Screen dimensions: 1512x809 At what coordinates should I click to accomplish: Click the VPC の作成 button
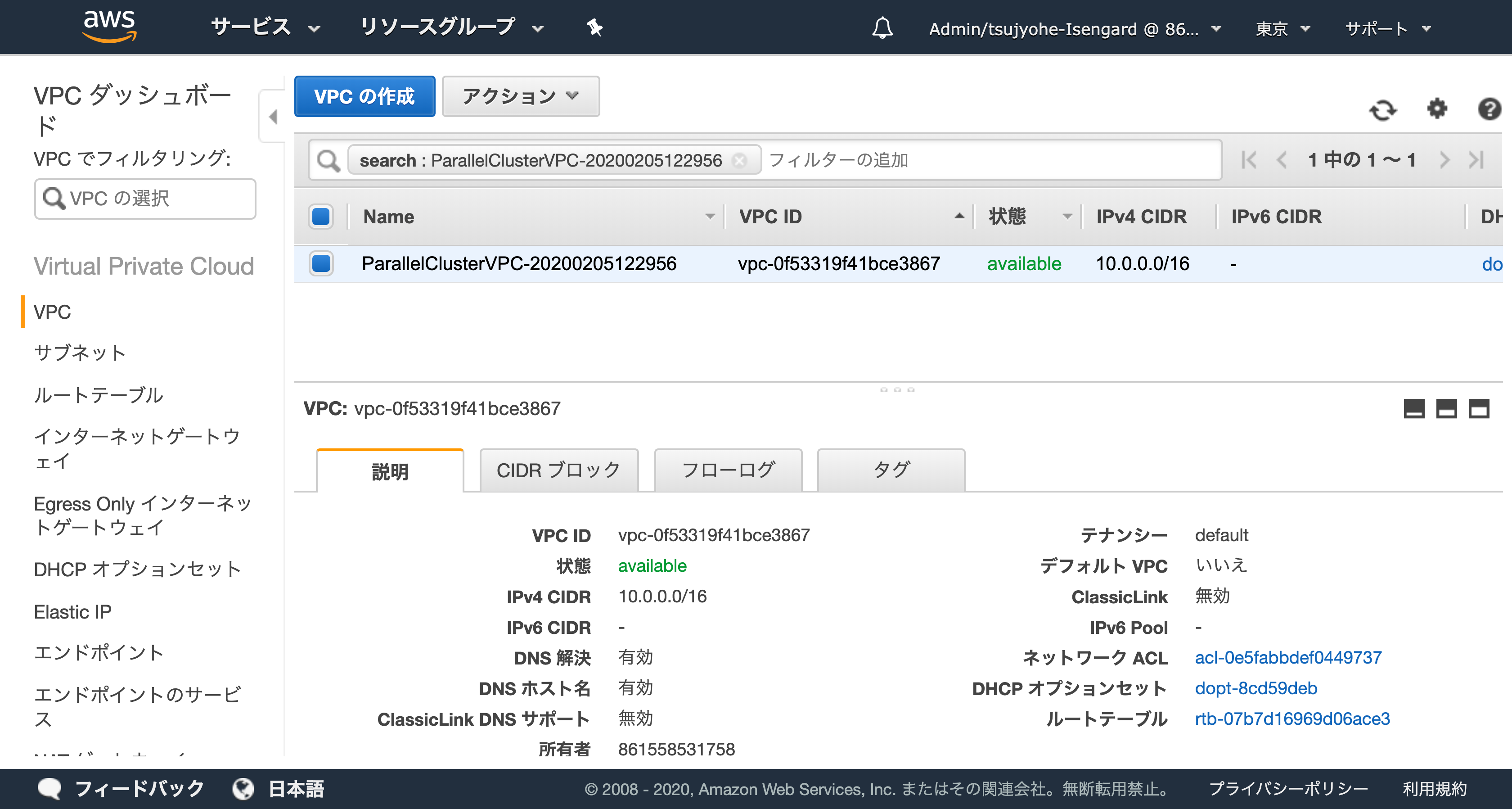pos(364,96)
